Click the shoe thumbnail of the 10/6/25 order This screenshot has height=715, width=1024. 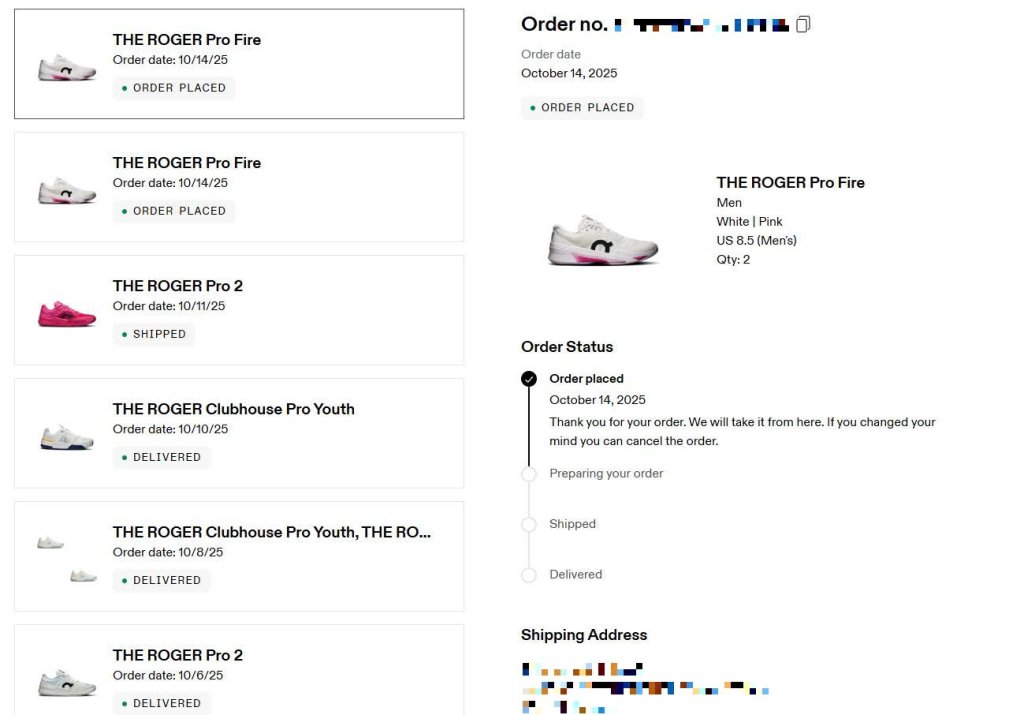click(x=67, y=682)
